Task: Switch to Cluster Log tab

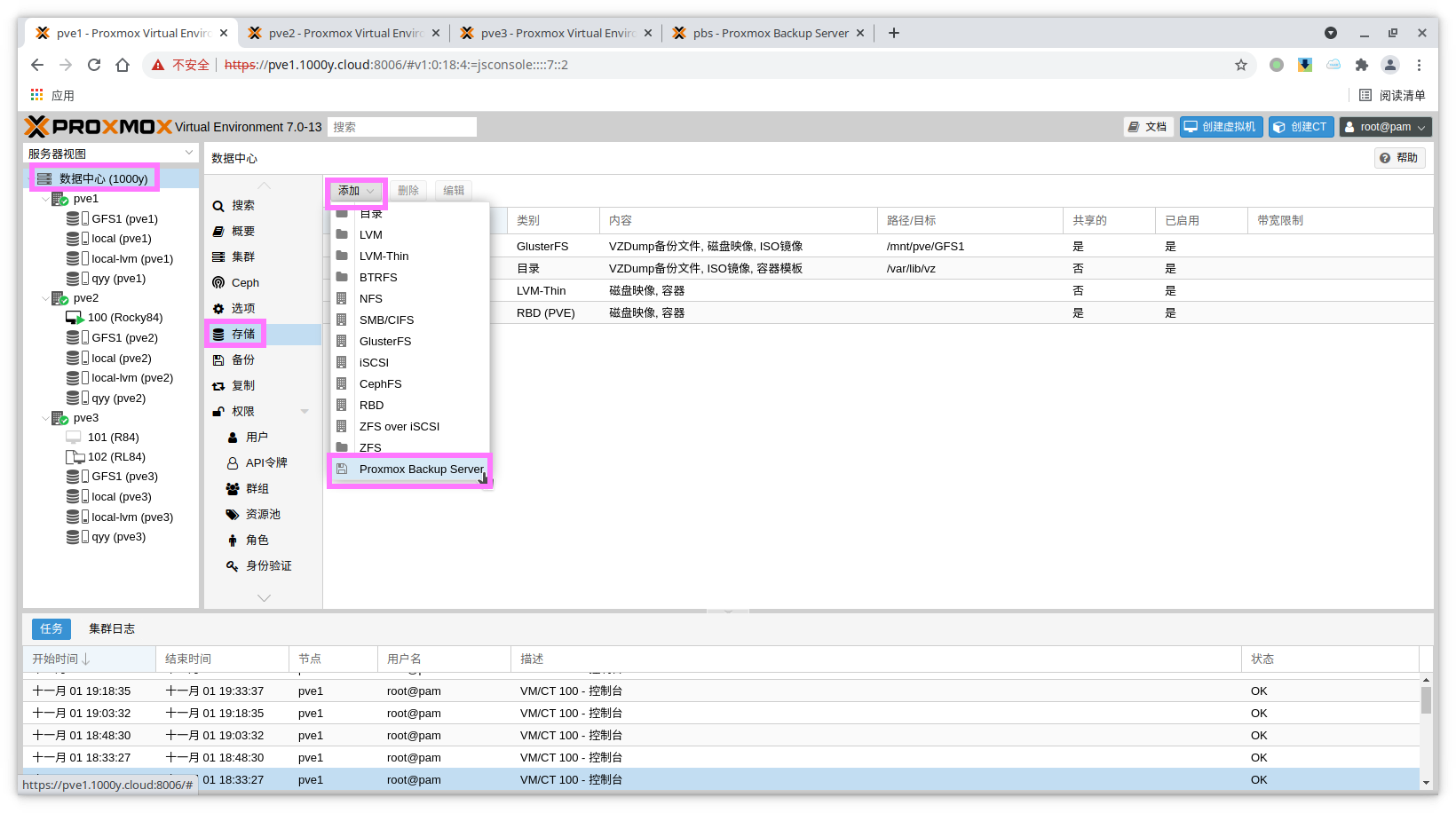Action: coord(112,628)
